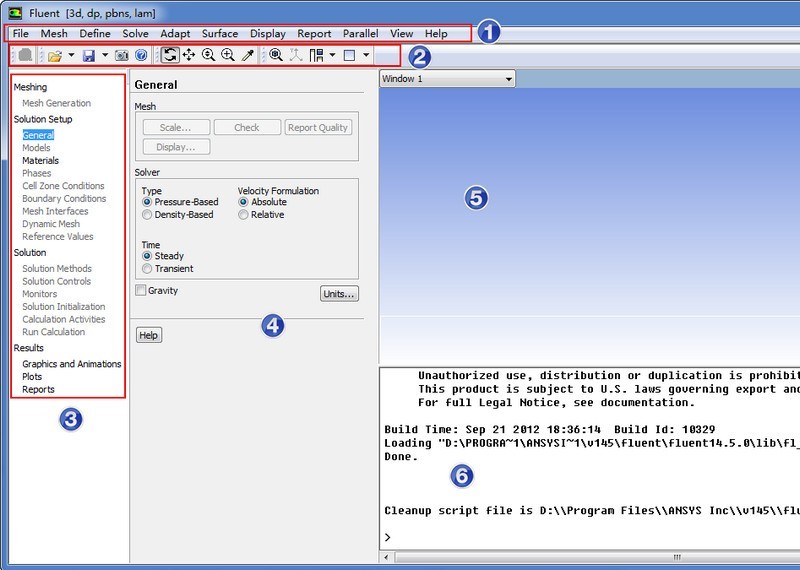The width and height of the screenshot is (800, 570).
Task: Select the Density-Based solver type
Action: (x=148, y=215)
